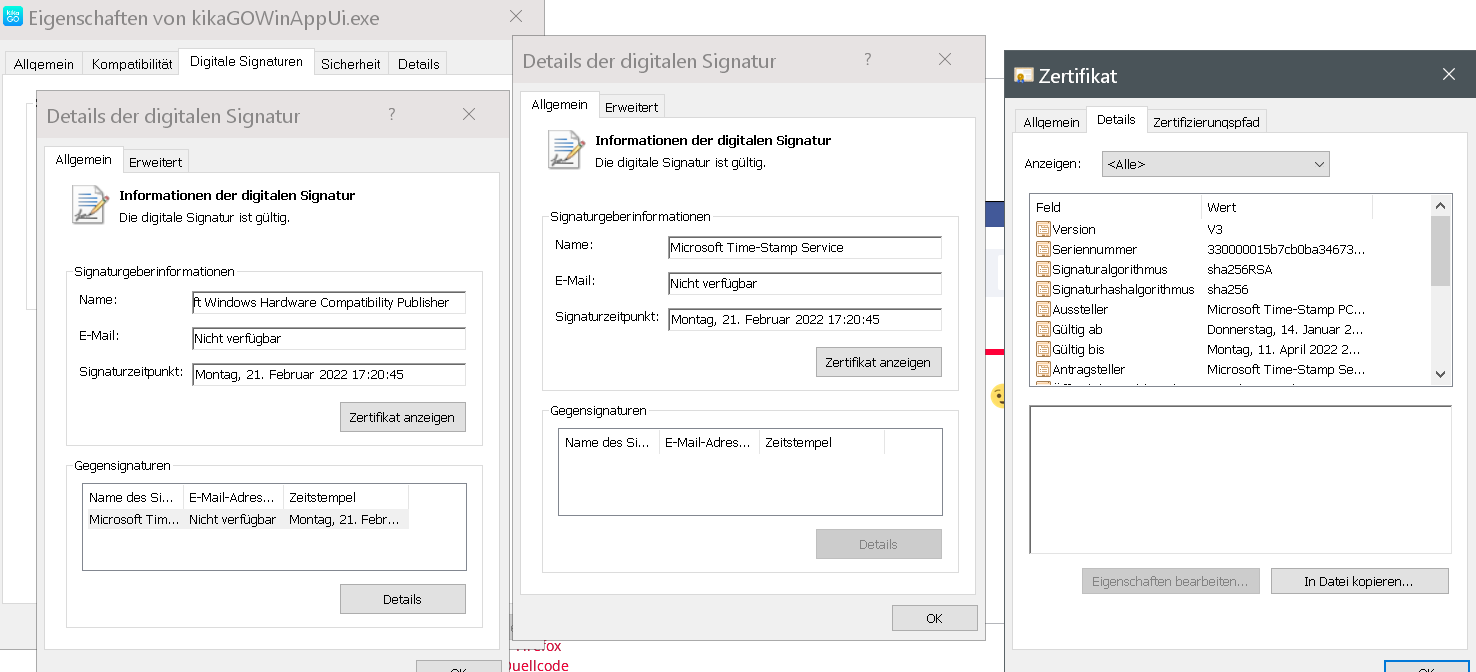Click E-Mail field in left signature dialog

point(329,338)
